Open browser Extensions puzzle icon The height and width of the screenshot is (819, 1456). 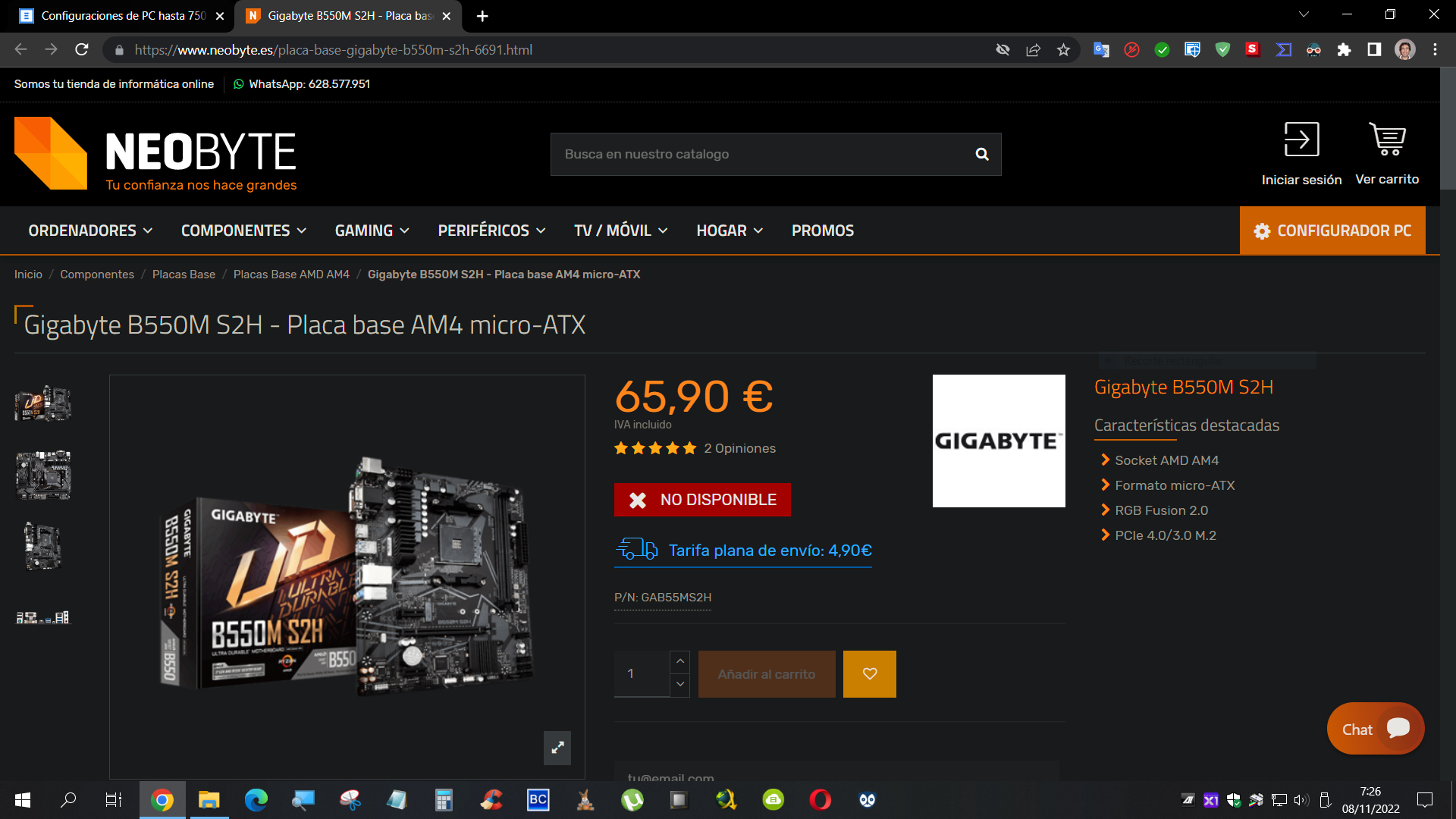point(1344,50)
